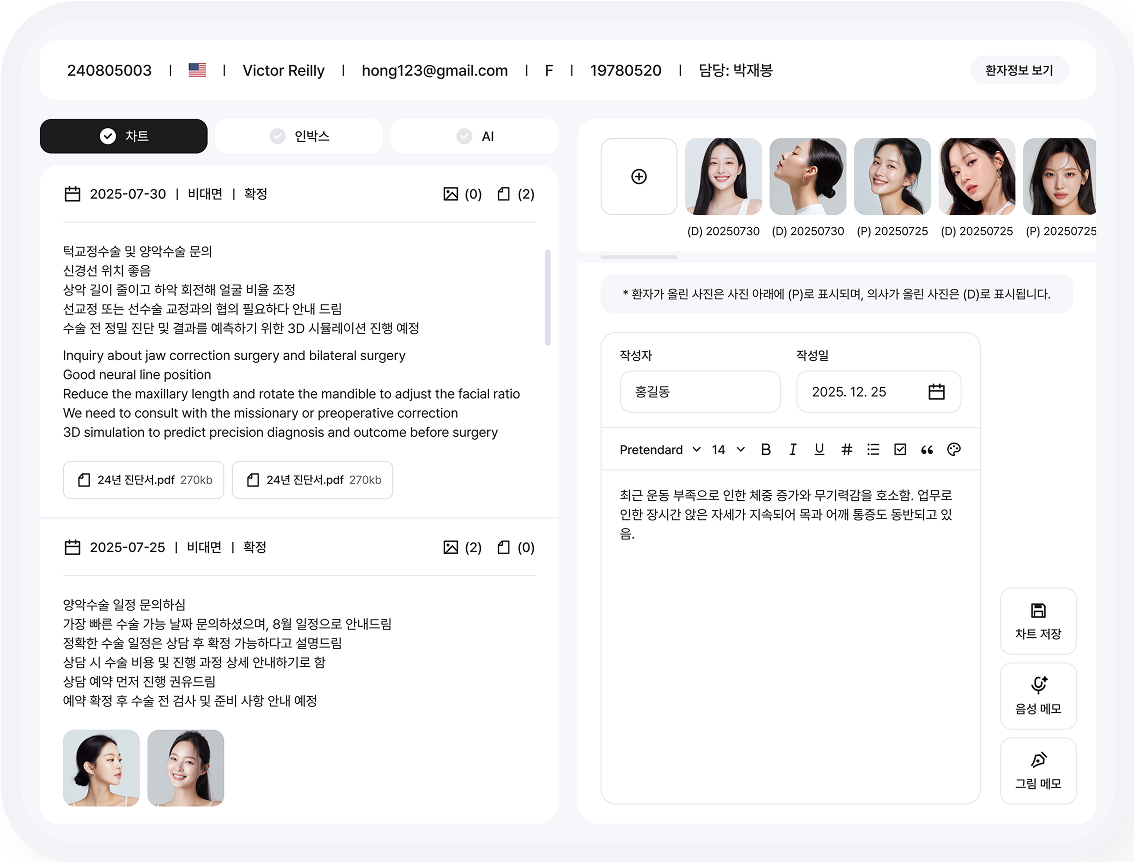Click the 환자정보 보기 button
Screen dimensions: 1134x862
[1019, 70]
